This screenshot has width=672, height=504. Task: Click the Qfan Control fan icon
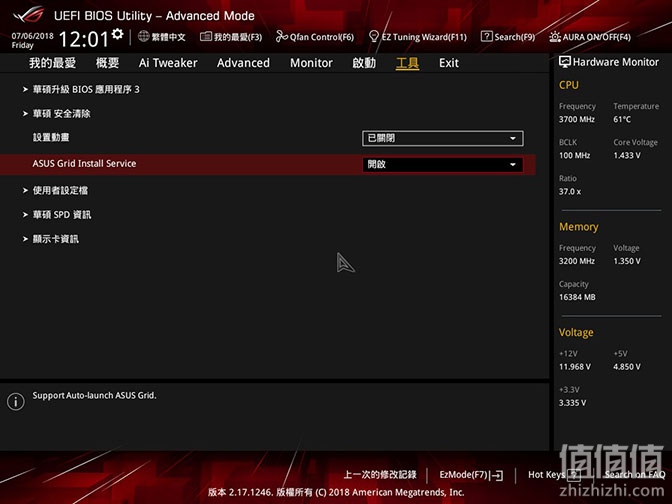pyautogui.click(x=281, y=36)
